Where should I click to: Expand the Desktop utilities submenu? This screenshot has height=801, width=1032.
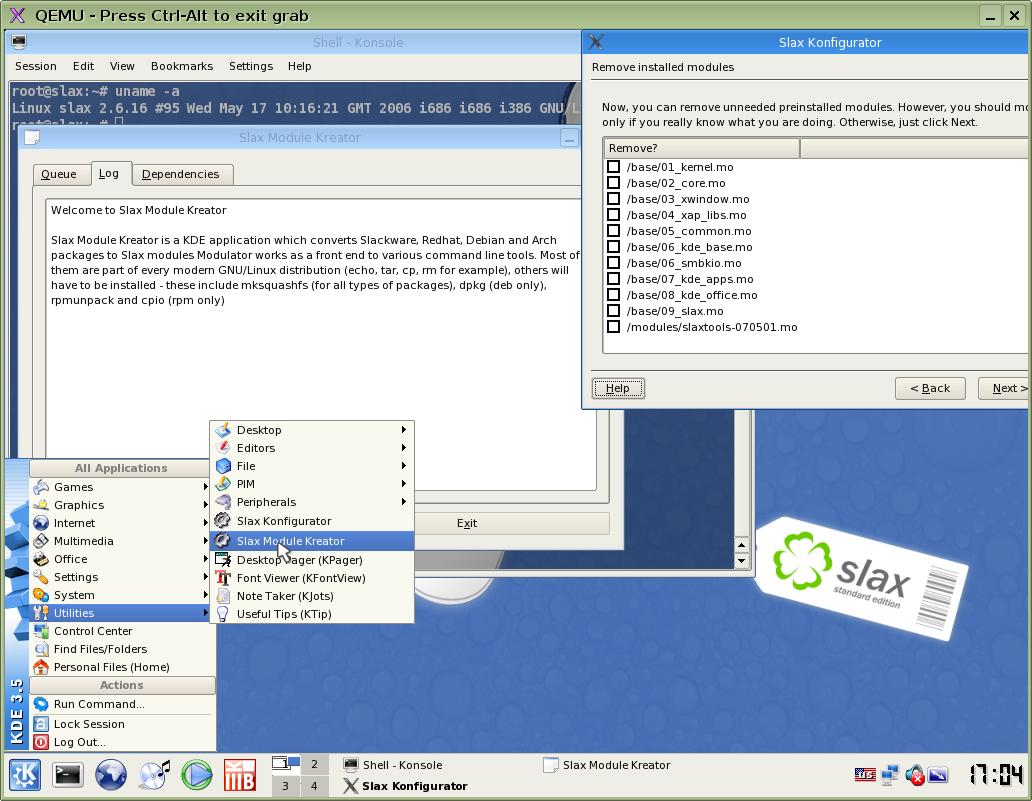click(312, 430)
